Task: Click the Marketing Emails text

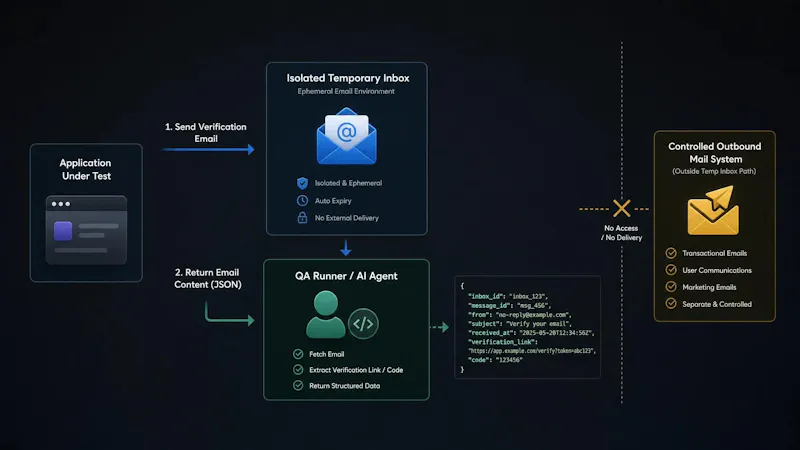Action: 709,287
